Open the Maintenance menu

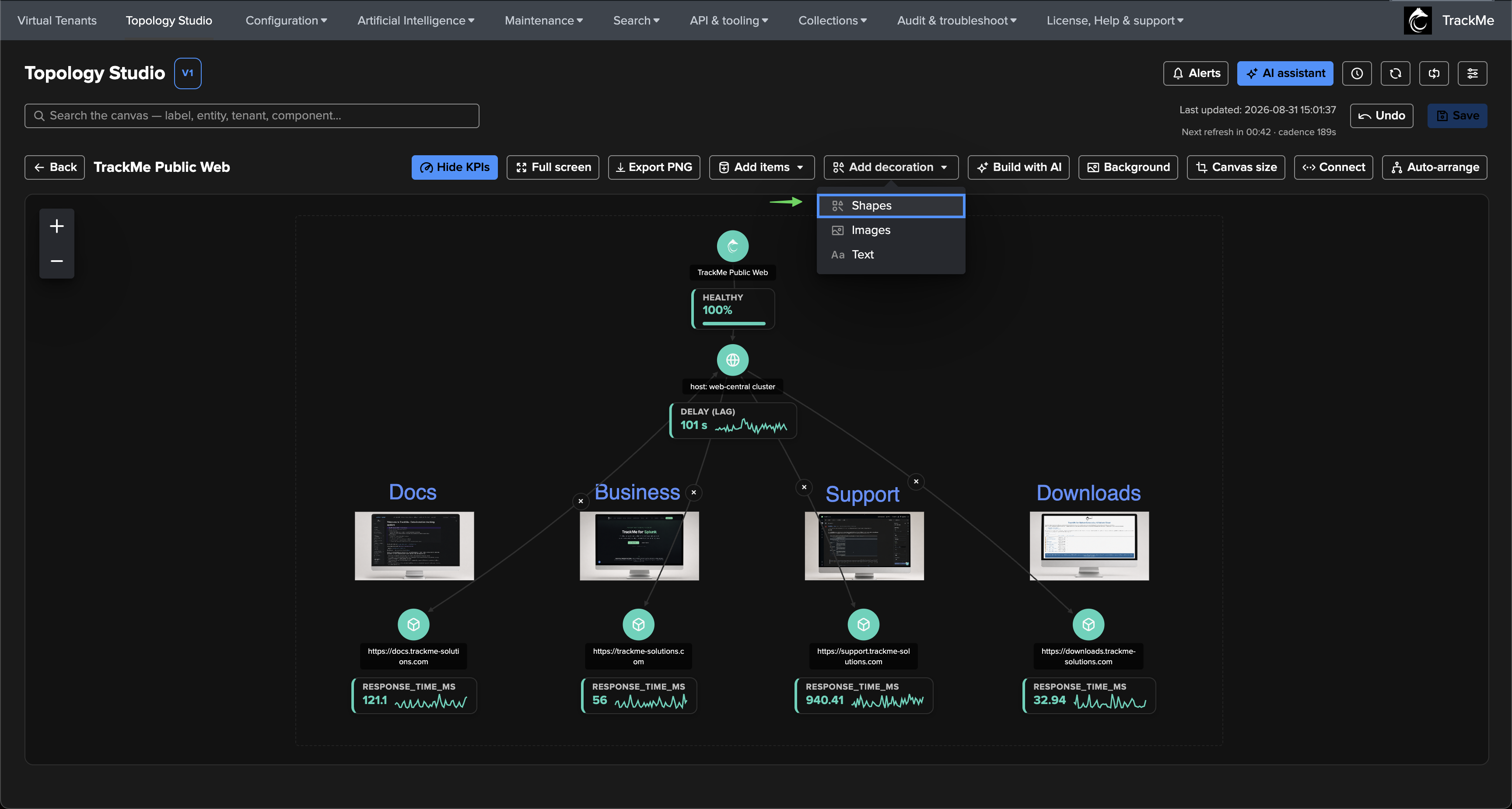[x=543, y=21]
